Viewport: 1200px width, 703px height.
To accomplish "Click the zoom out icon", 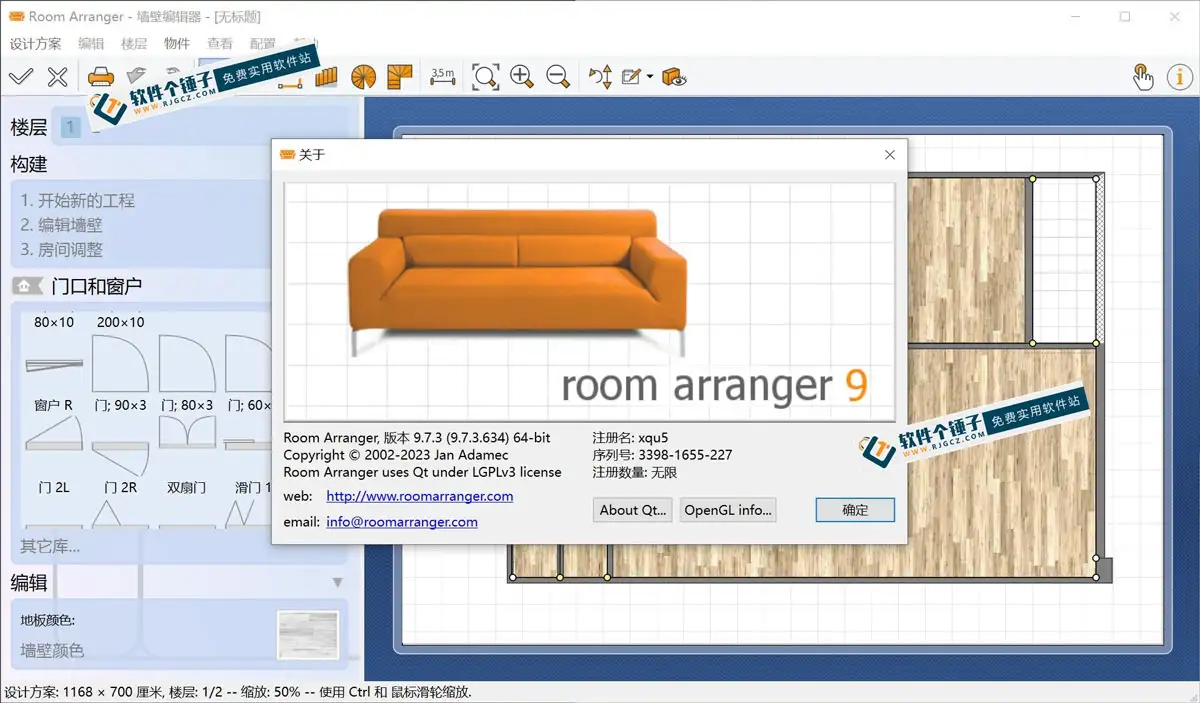I will [x=558, y=76].
